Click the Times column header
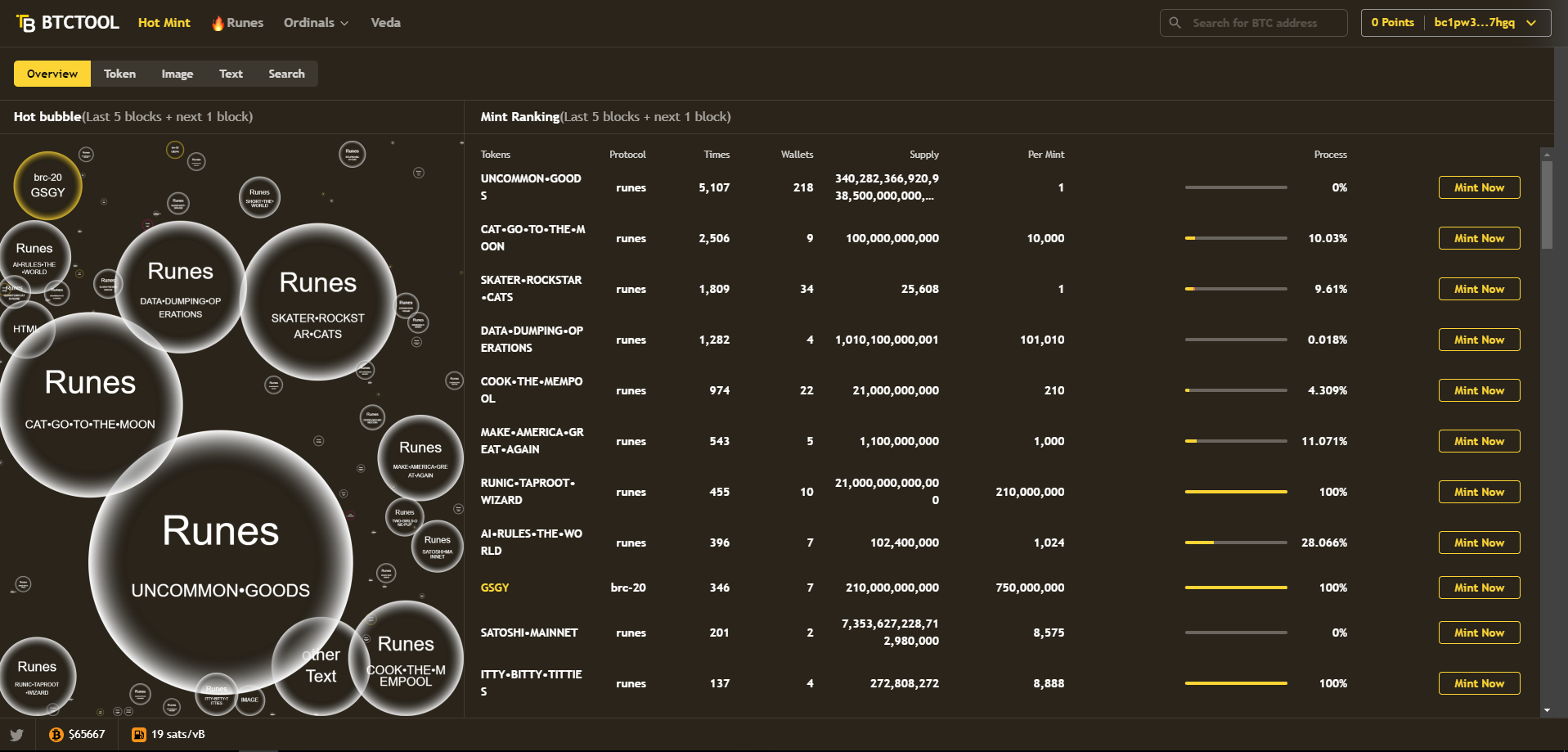Viewport: 1568px width, 752px height. click(717, 155)
